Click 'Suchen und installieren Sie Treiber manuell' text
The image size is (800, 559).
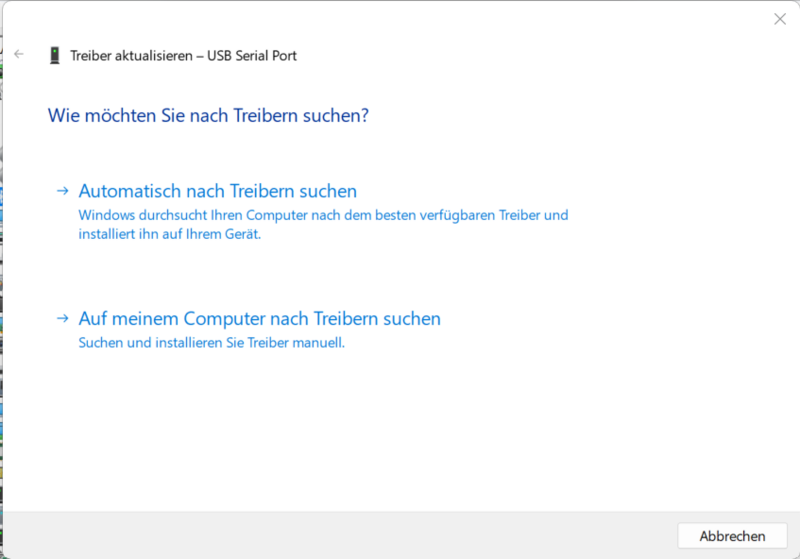211,343
